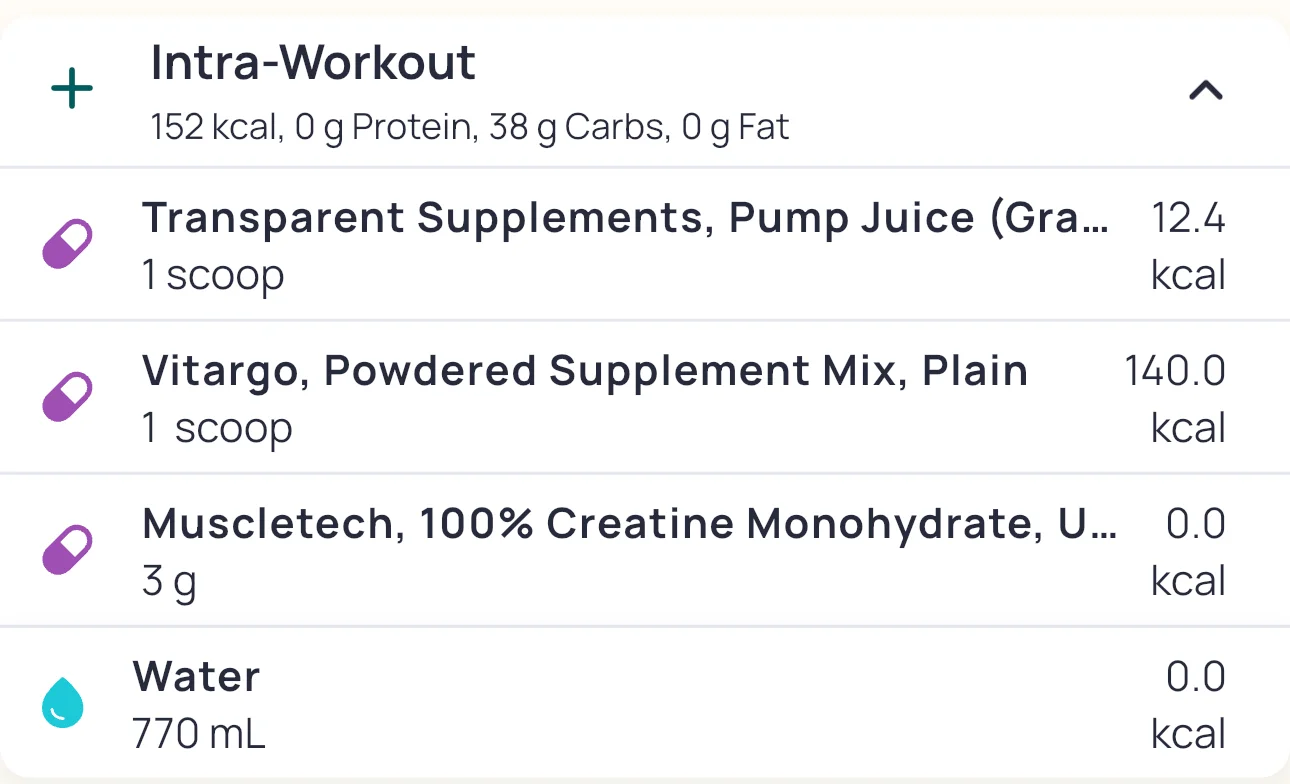Click the water droplet icon

[x=63, y=703]
